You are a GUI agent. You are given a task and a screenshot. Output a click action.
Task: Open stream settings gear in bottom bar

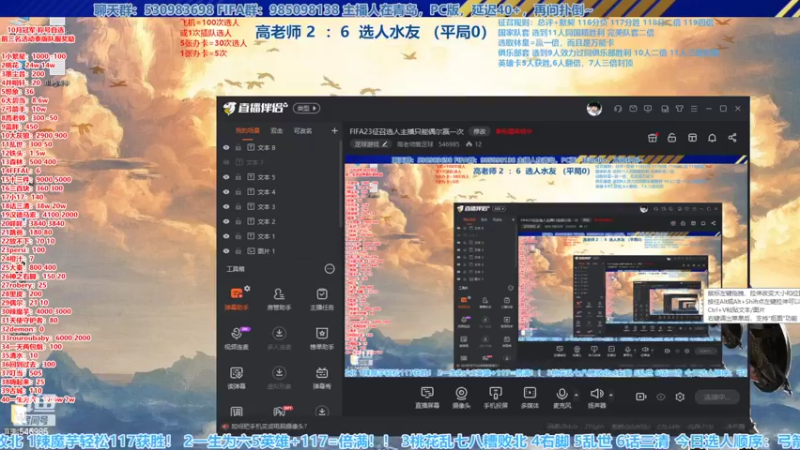coord(680,396)
